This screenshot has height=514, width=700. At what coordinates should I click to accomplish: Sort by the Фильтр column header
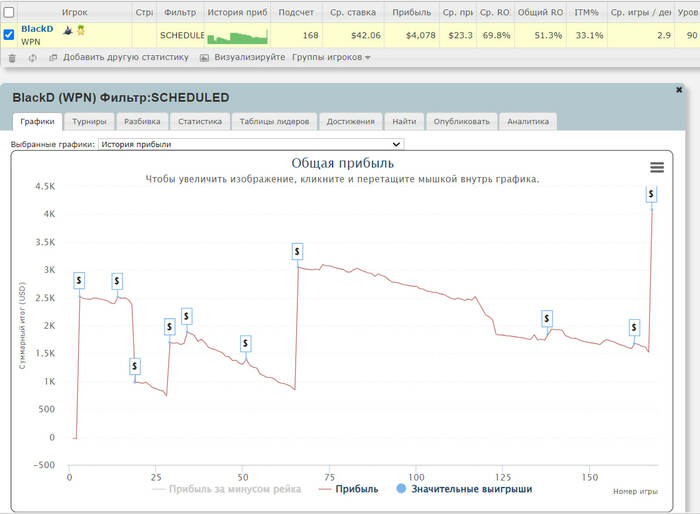pos(180,13)
